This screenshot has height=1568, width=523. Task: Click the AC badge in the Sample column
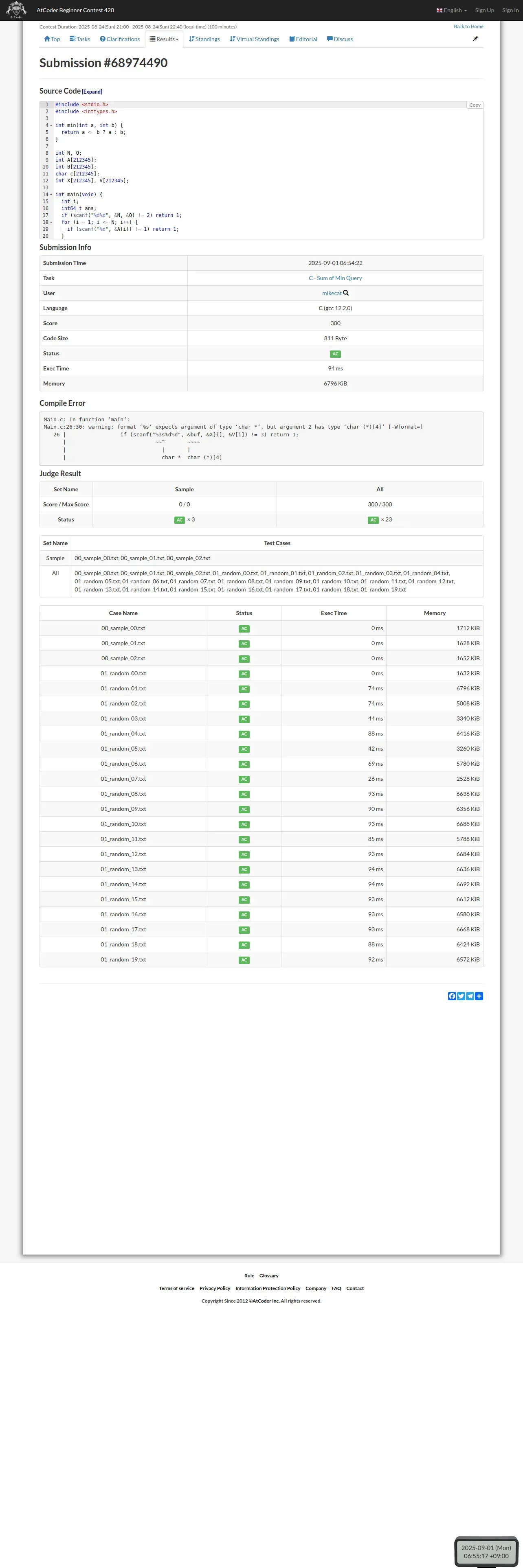click(x=180, y=520)
